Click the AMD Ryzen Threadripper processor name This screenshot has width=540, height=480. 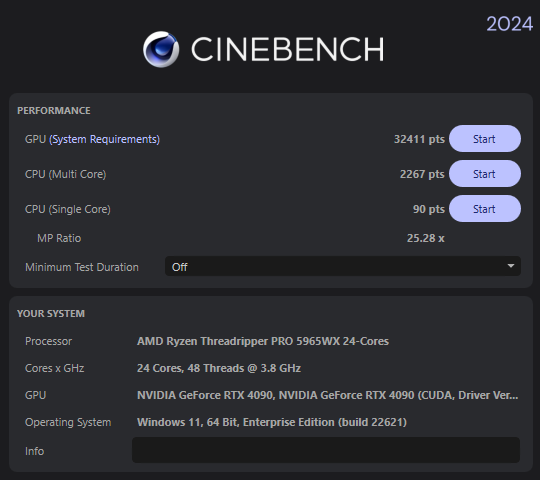[263, 341]
